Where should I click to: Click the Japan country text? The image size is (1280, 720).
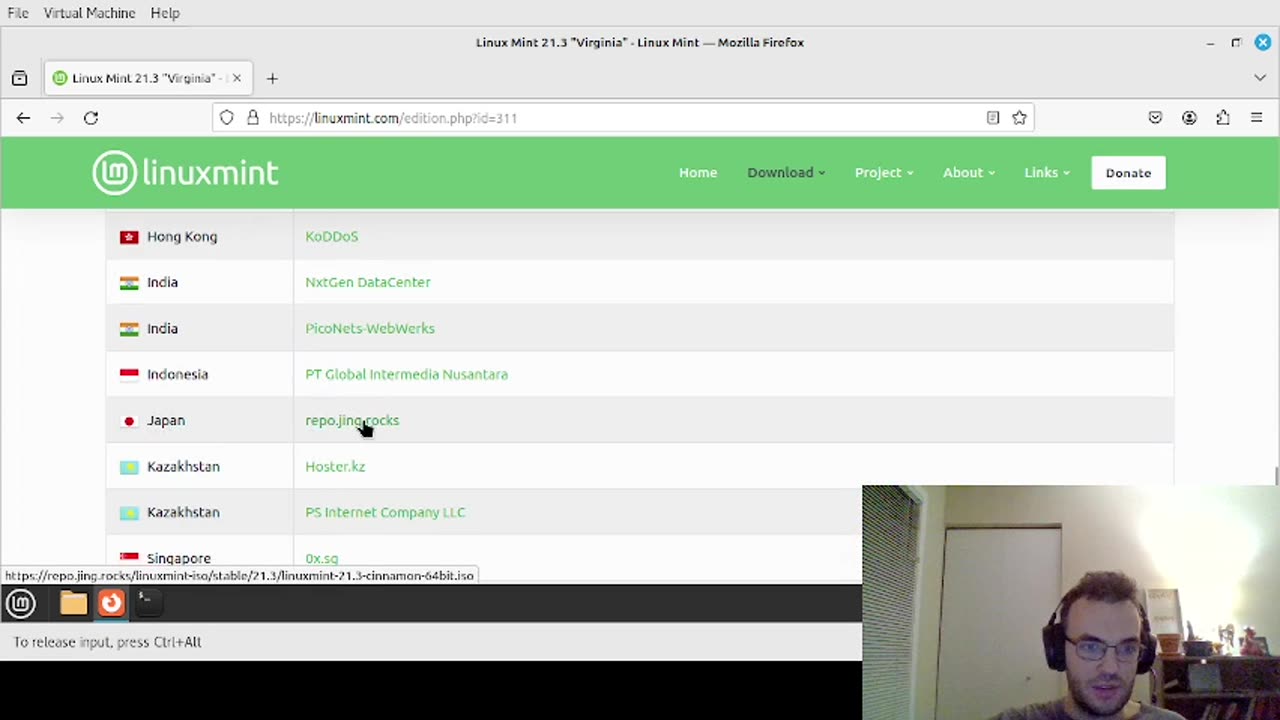pyautogui.click(x=166, y=421)
